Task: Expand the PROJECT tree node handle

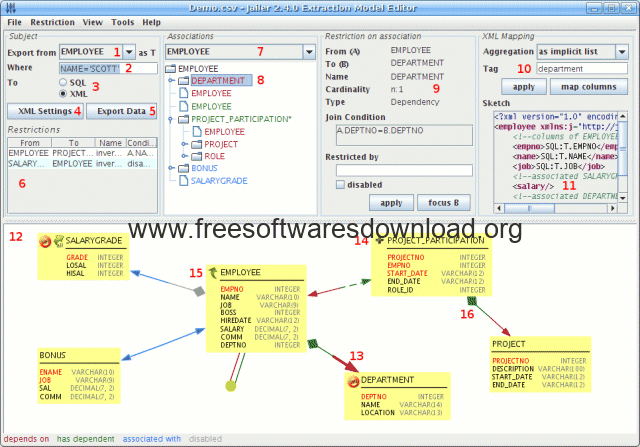Action: 184,144
